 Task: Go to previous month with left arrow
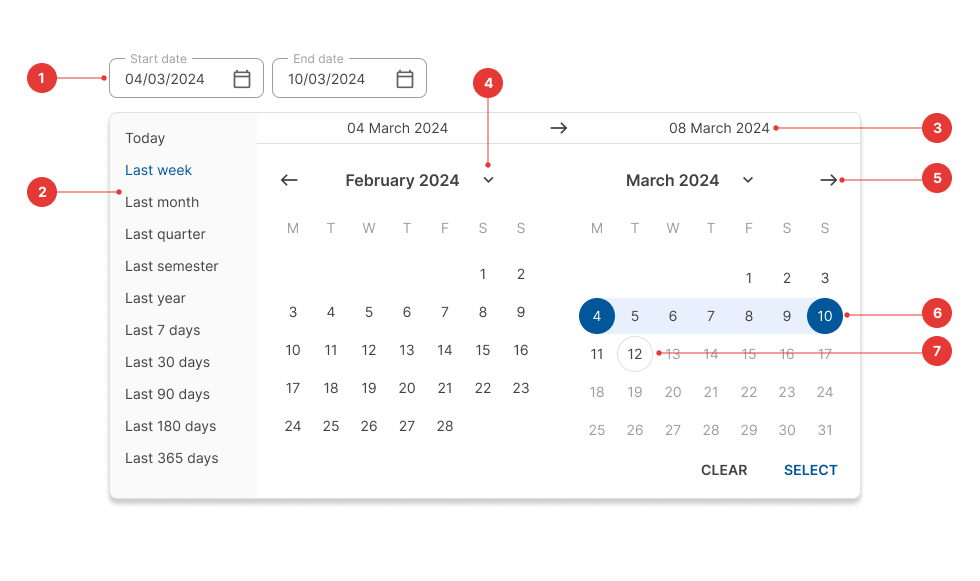coord(289,180)
